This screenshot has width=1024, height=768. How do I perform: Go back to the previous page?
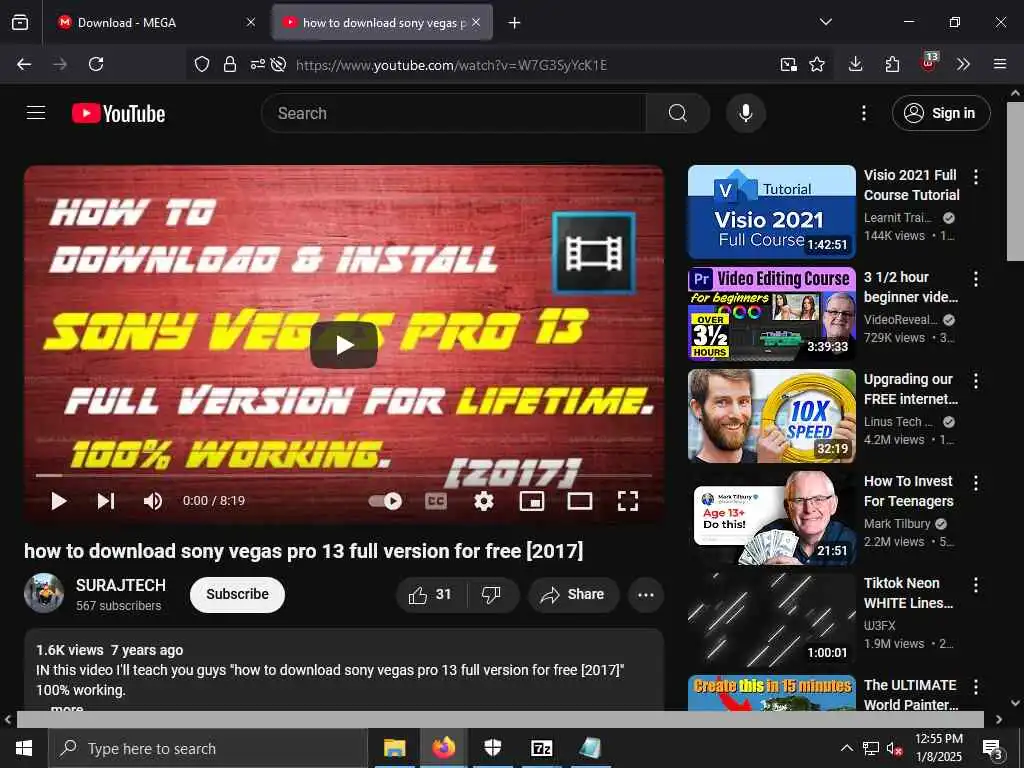click(24, 64)
